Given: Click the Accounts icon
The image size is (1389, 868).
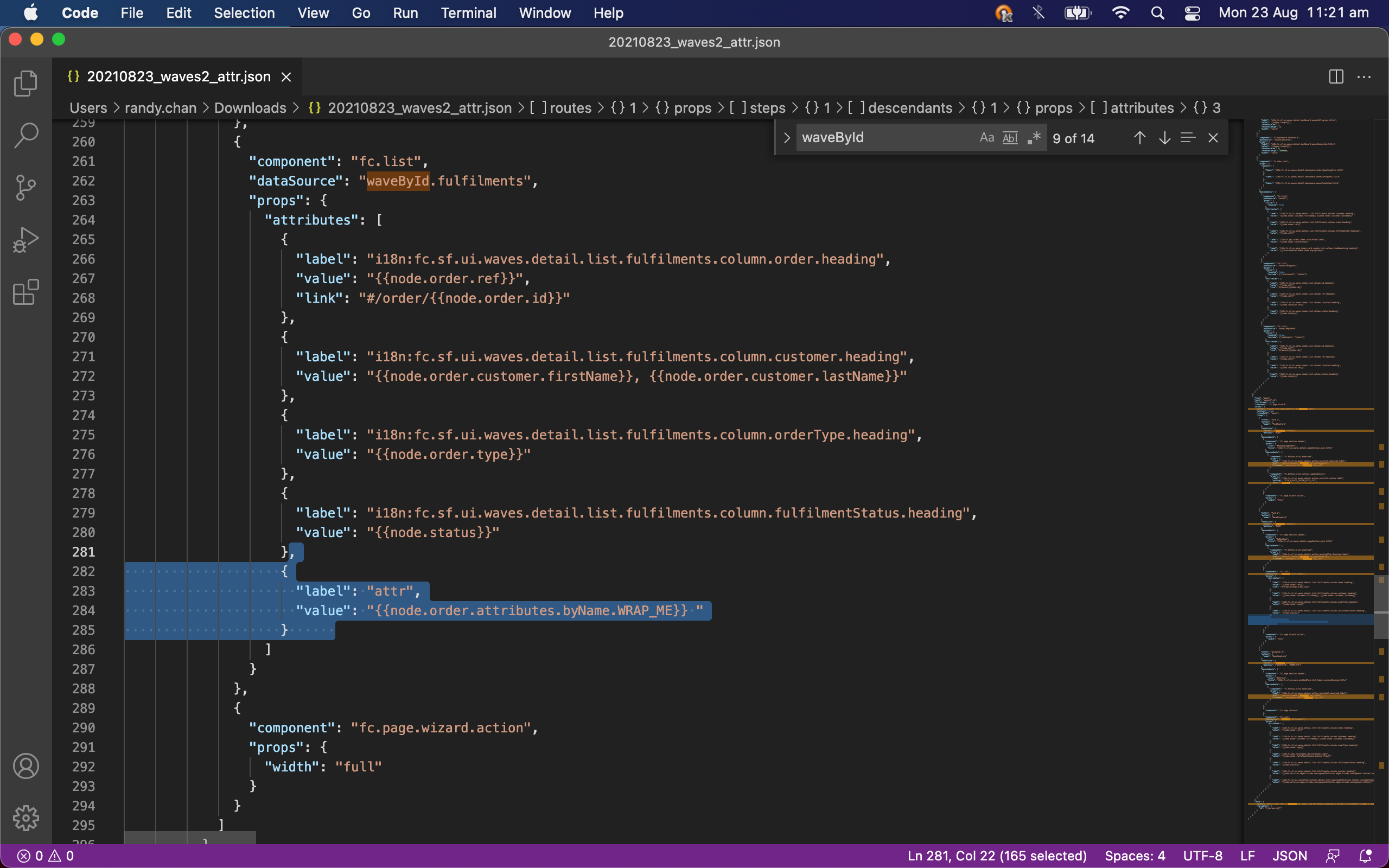Looking at the screenshot, I should click(26, 766).
